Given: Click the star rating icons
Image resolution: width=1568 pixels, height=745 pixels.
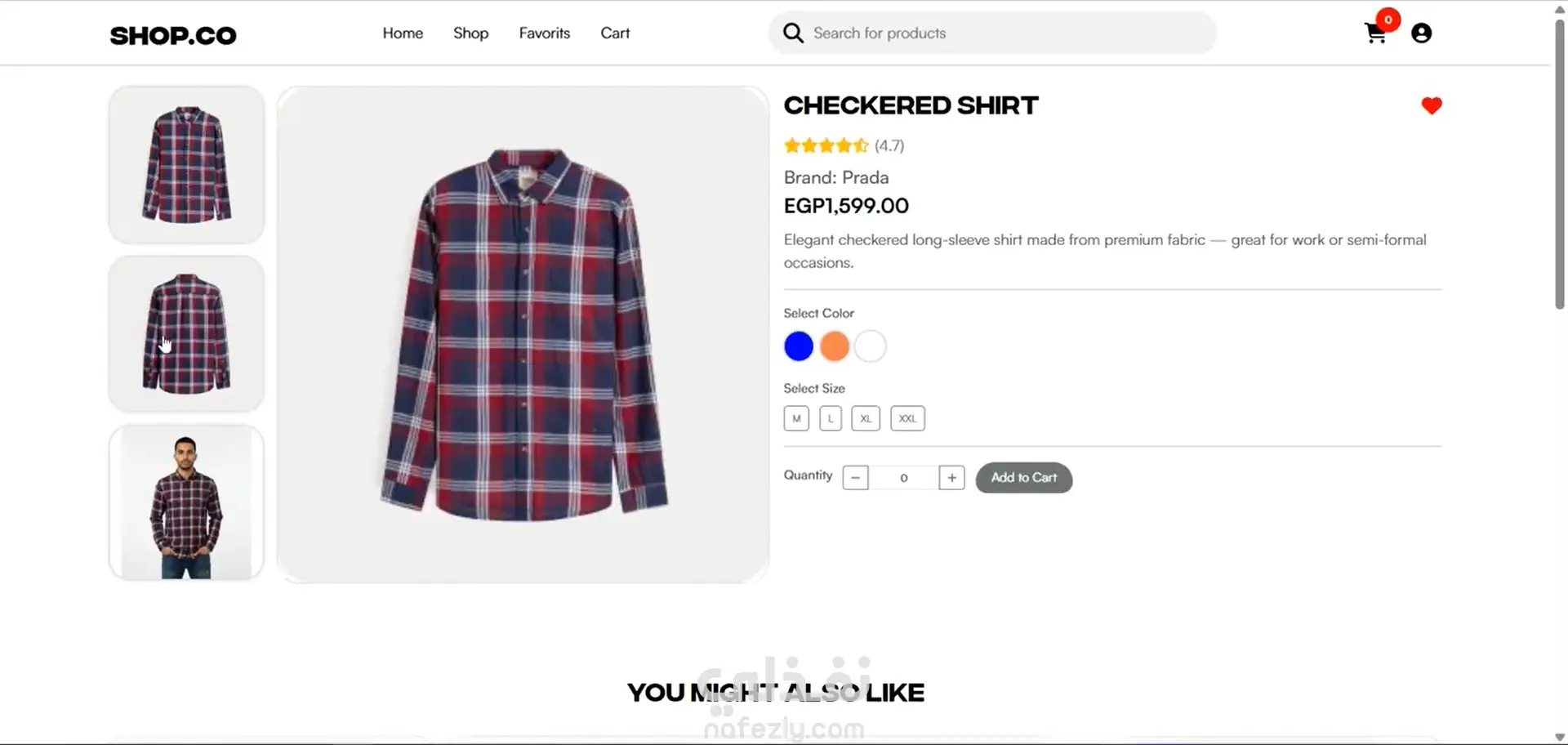Looking at the screenshot, I should (x=826, y=146).
